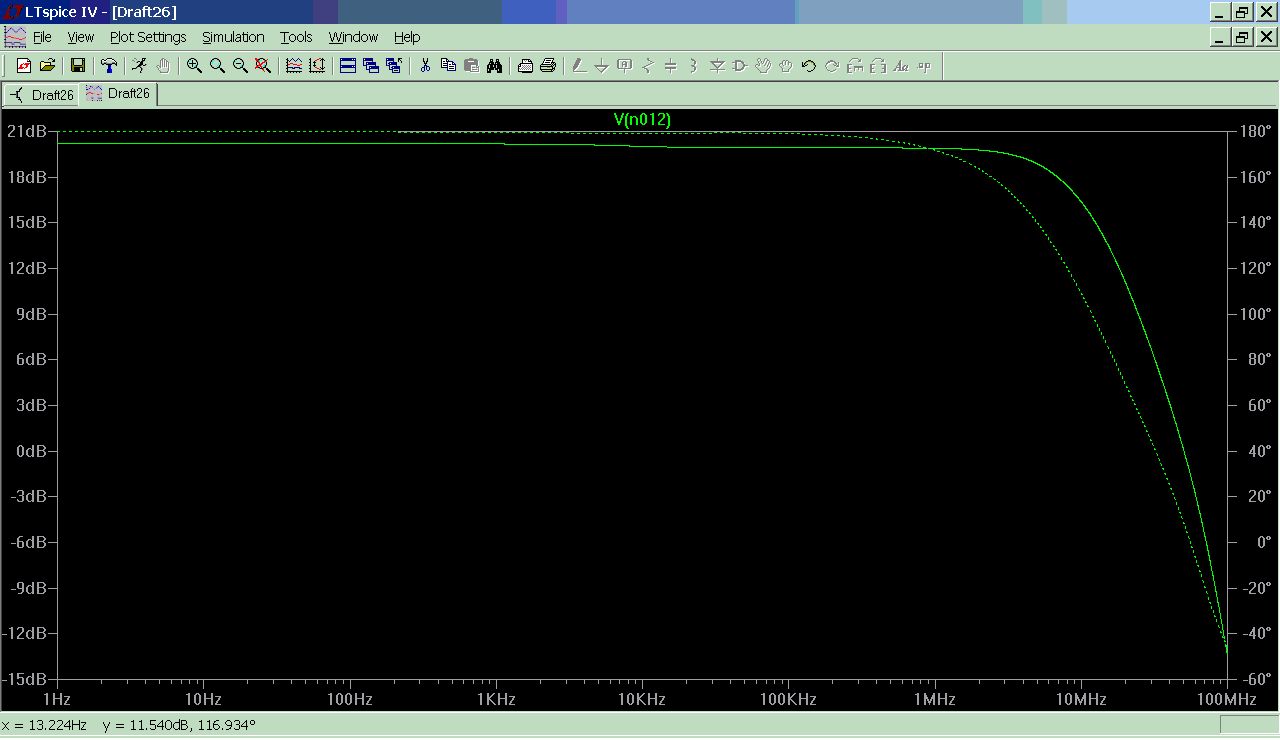The height and width of the screenshot is (740, 1280).
Task: Open the Plot Settings menu
Action: pyautogui.click(x=148, y=37)
